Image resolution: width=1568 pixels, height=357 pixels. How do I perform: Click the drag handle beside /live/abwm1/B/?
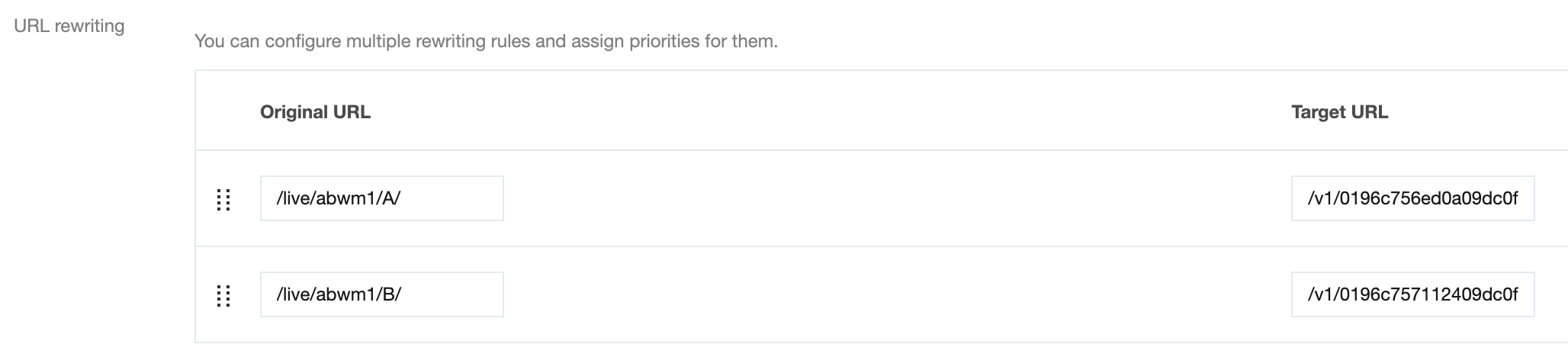click(223, 295)
